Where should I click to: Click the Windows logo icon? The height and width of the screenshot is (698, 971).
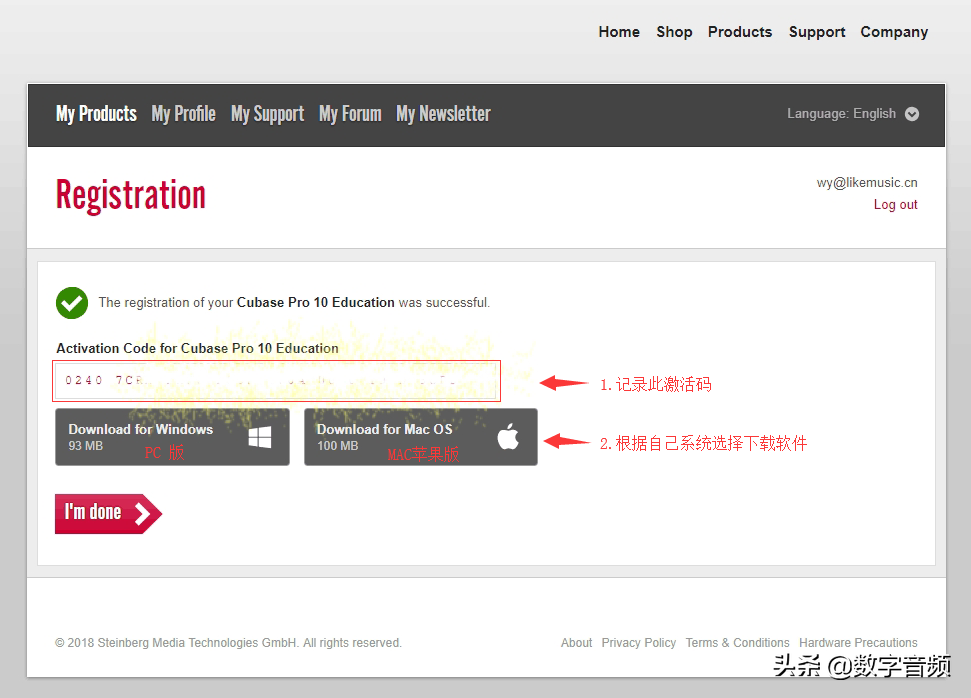[x=260, y=437]
